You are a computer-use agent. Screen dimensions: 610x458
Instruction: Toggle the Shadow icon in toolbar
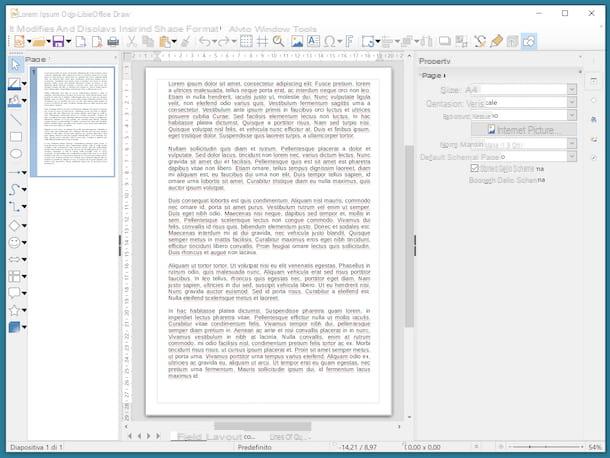445,41
